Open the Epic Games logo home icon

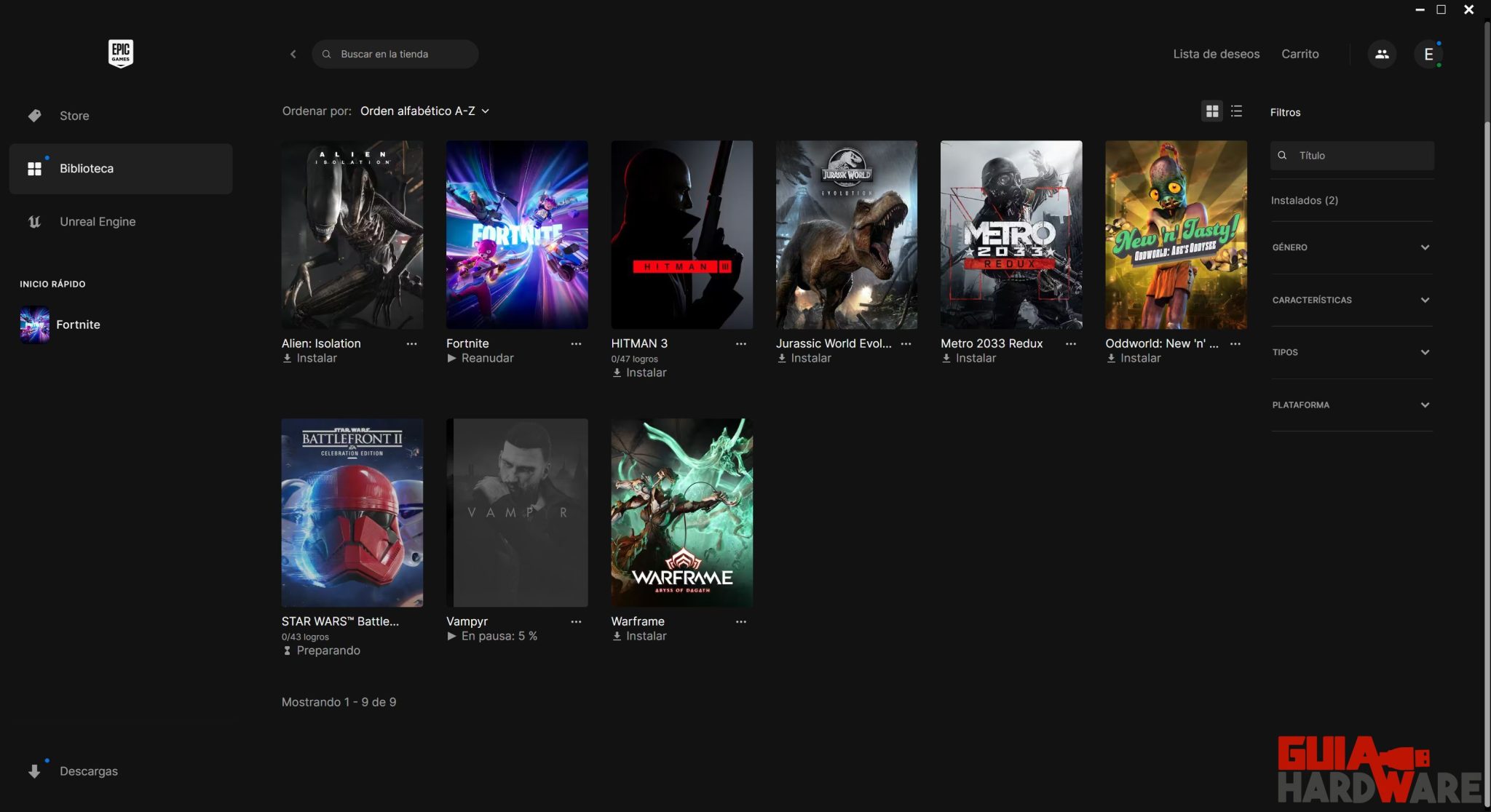pyautogui.click(x=120, y=53)
